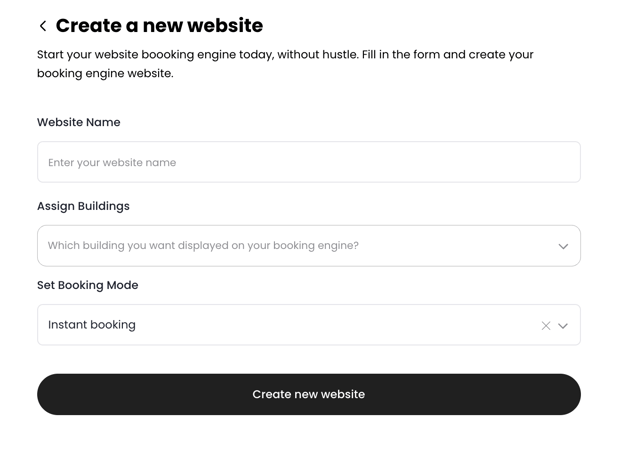Click the "Create a new website" heading
This screenshot has width=628, height=449.
tap(159, 26)
